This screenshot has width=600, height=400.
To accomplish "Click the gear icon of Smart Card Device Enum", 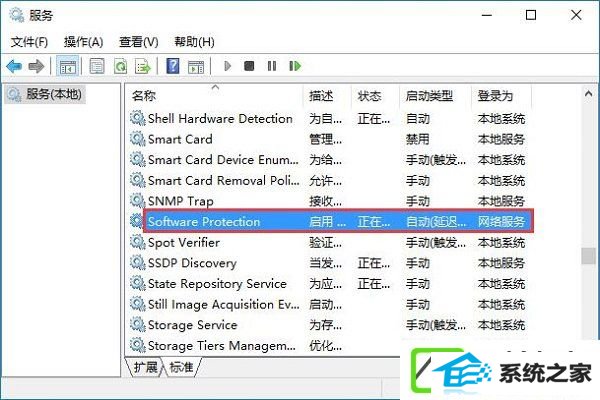I will [137, 160].
